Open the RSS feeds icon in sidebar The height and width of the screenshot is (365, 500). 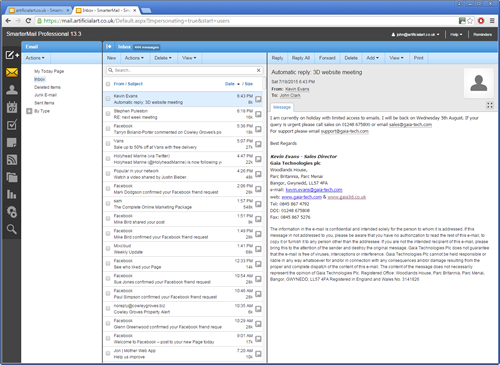coord(12,160)
